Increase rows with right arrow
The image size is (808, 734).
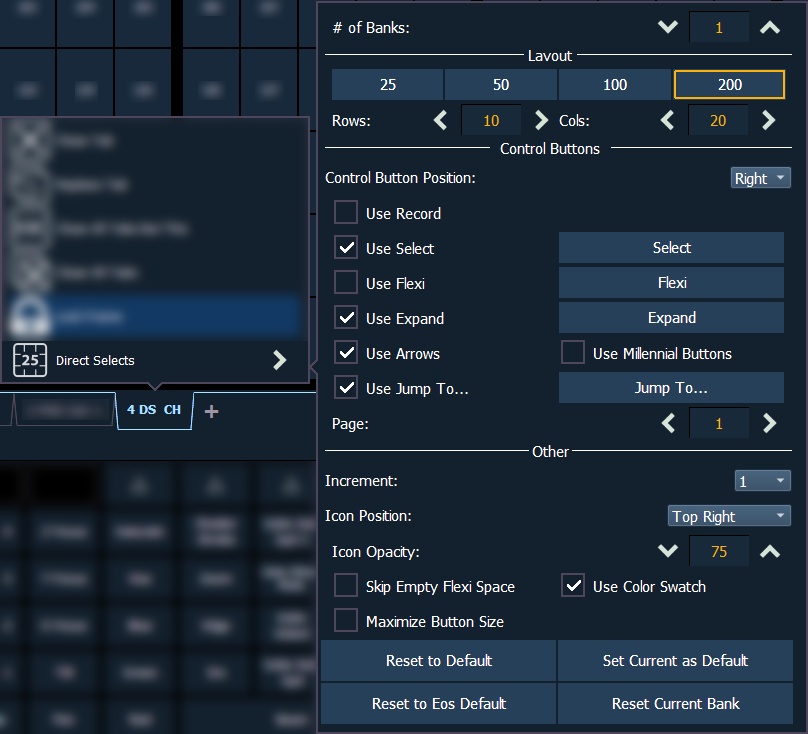[542, 121]
